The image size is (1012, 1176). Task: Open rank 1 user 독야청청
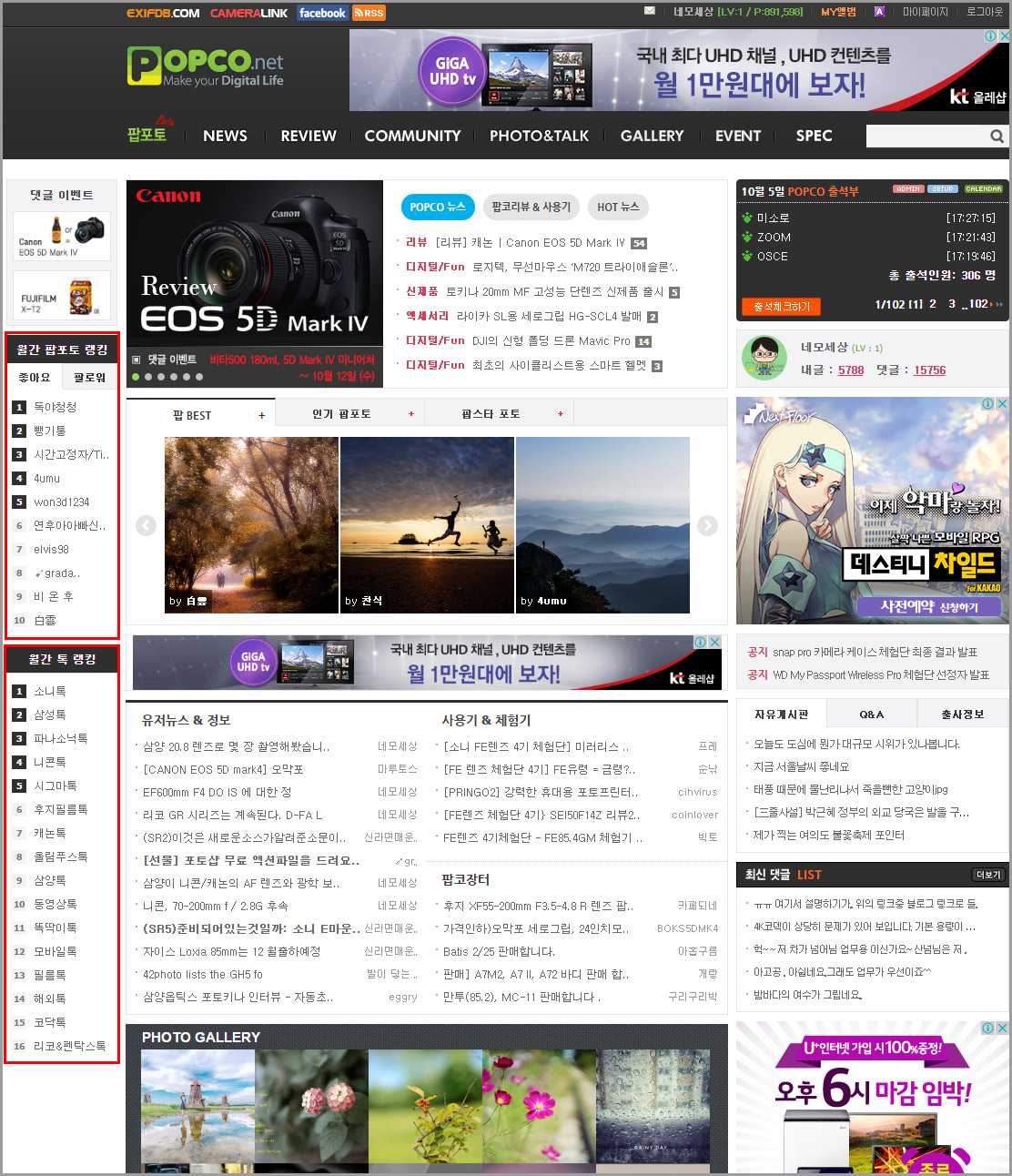pyautogui.click(x=55, y=407)
